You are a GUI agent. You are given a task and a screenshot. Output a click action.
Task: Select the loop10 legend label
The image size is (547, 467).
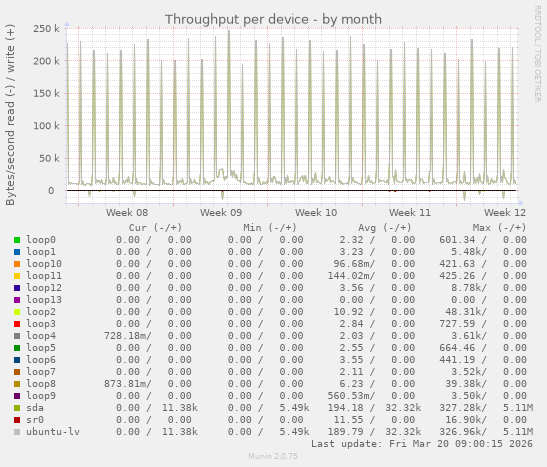point(44,264)
